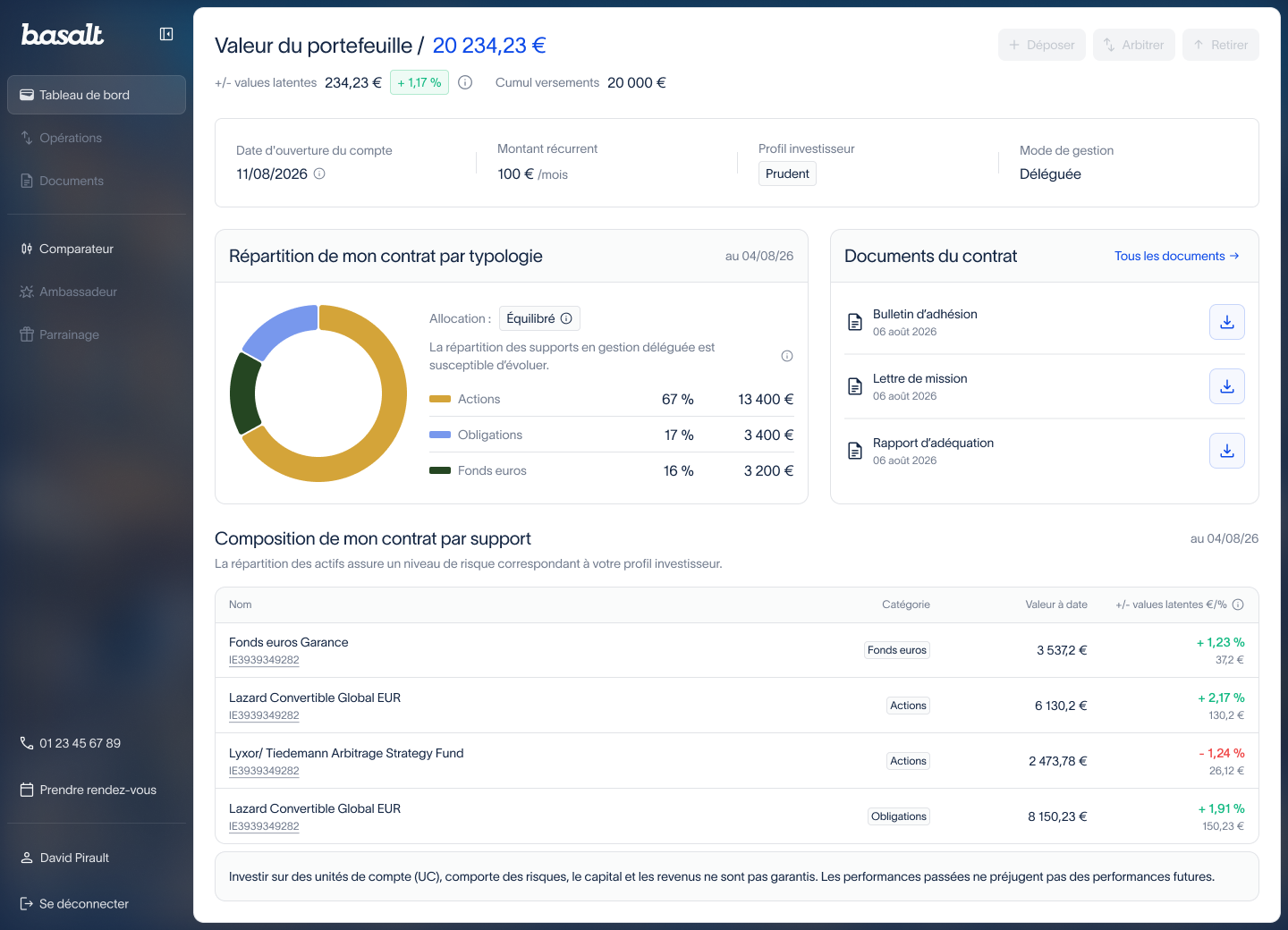1288x930 pixels.
Task: Click the calendar icon for Prendre rendez-vous
Action: [27, 790]
